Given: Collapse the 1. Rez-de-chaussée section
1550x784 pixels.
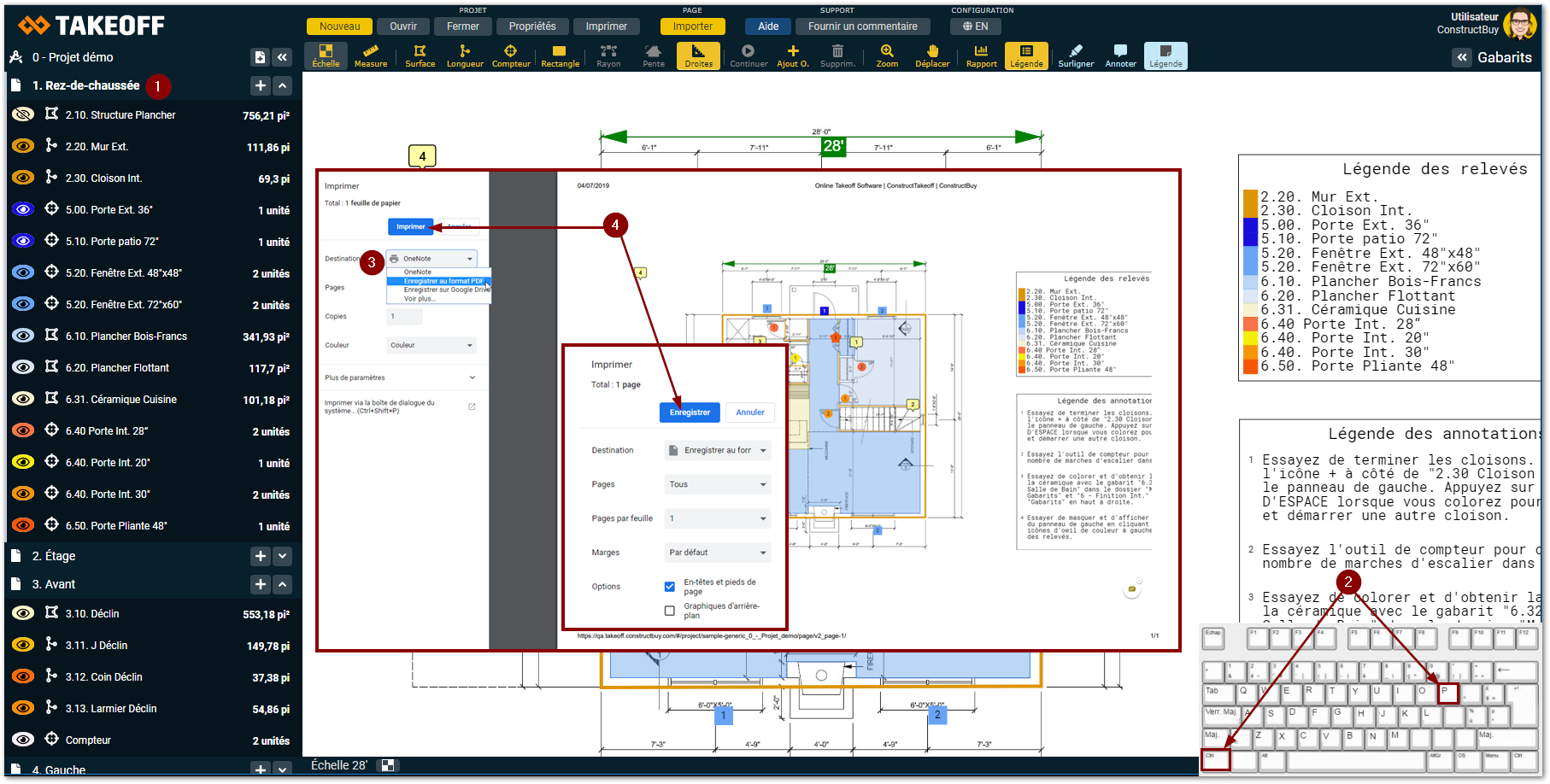Looking at the screenshot, I should [283, 85].
